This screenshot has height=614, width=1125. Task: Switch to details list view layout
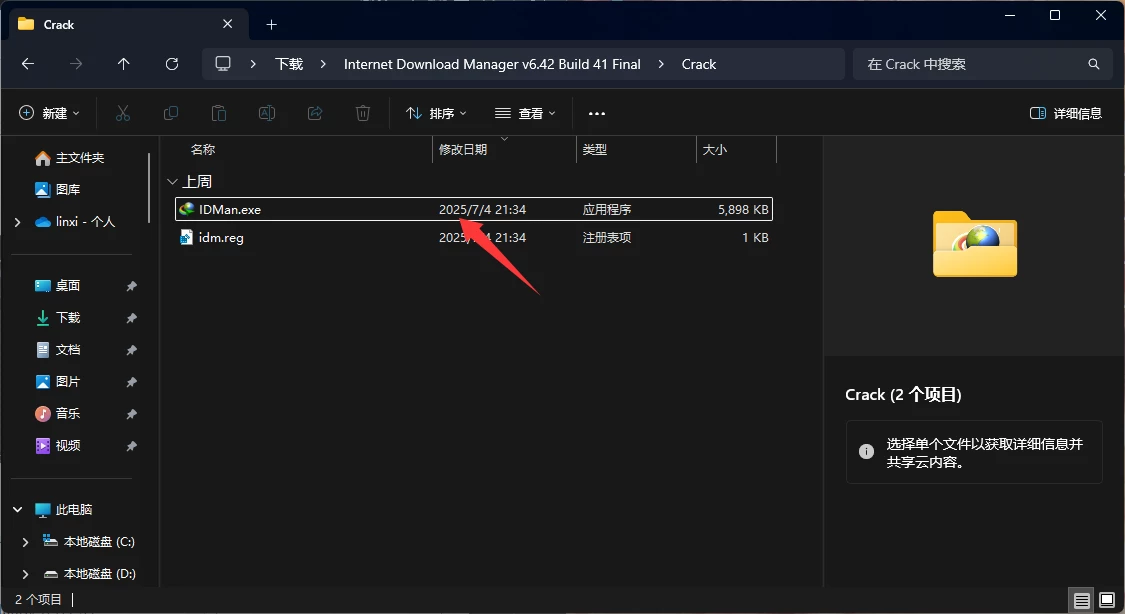coord(1082,600)
